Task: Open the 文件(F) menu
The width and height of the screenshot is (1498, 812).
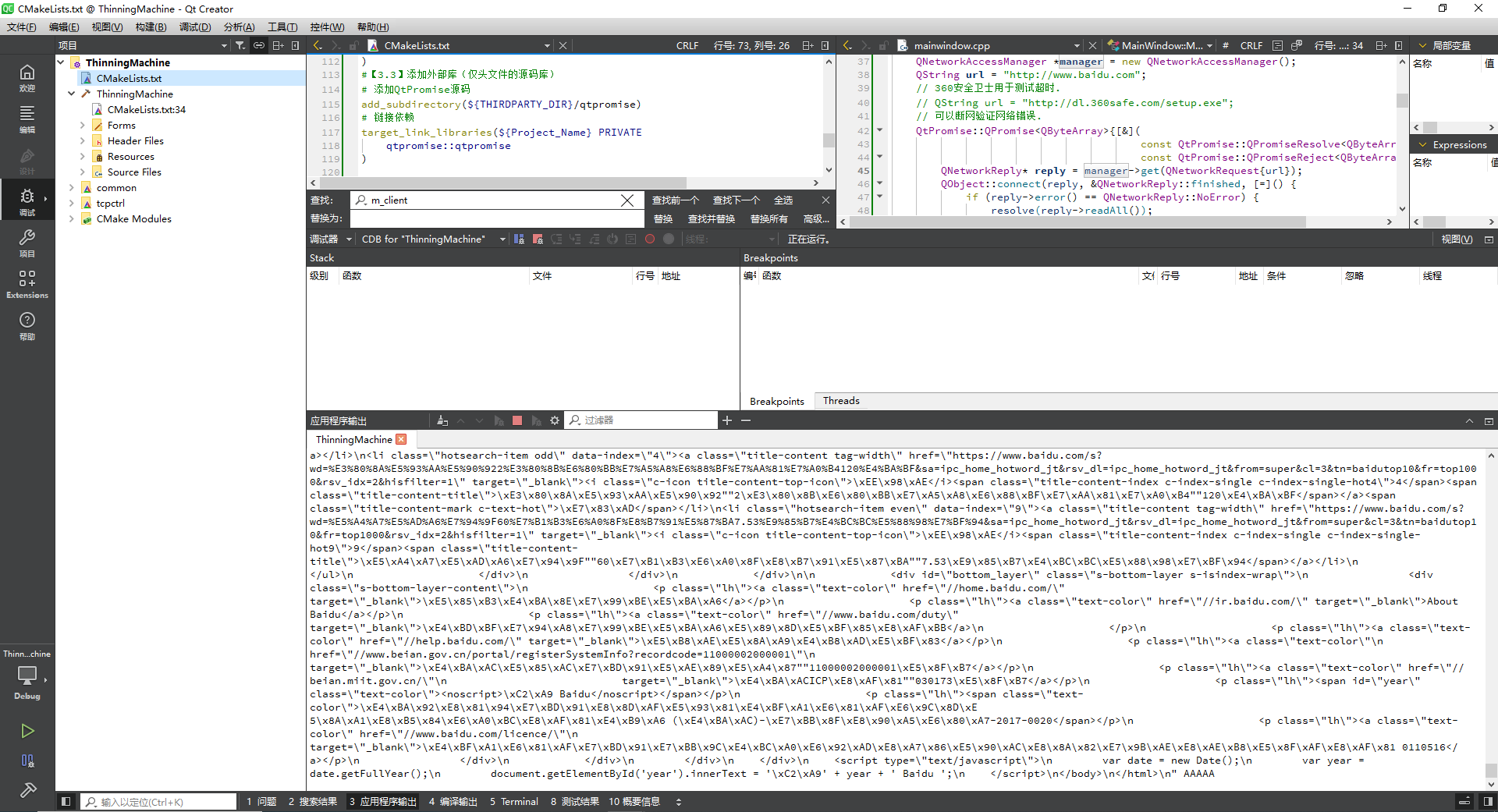Action: point(22,27)
